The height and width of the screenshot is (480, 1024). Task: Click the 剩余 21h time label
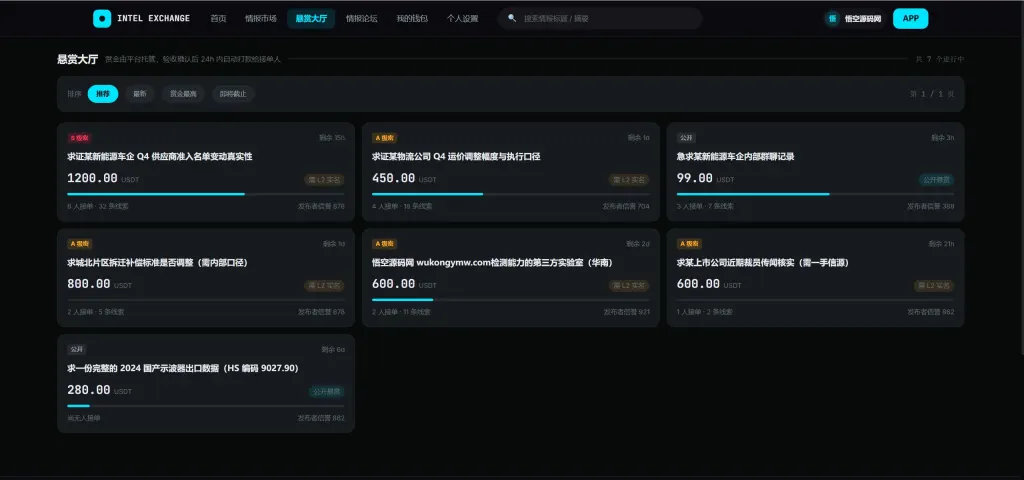[941, 244]
